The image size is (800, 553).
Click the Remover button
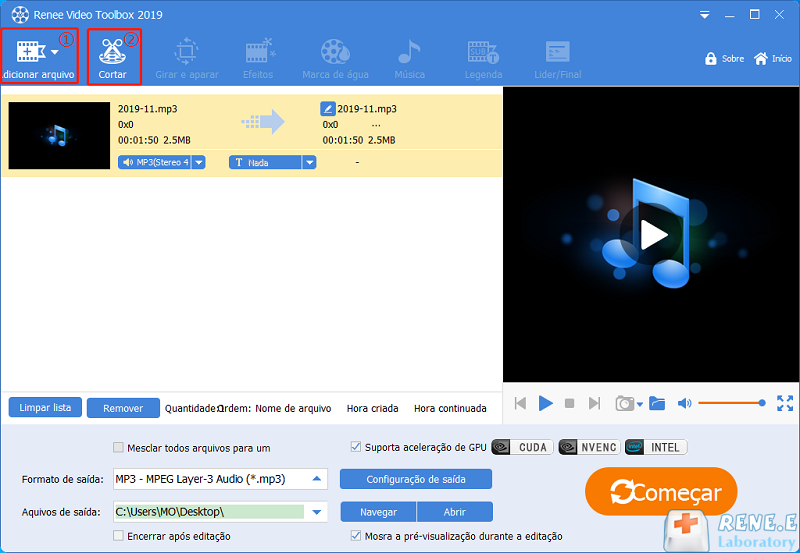123,408
